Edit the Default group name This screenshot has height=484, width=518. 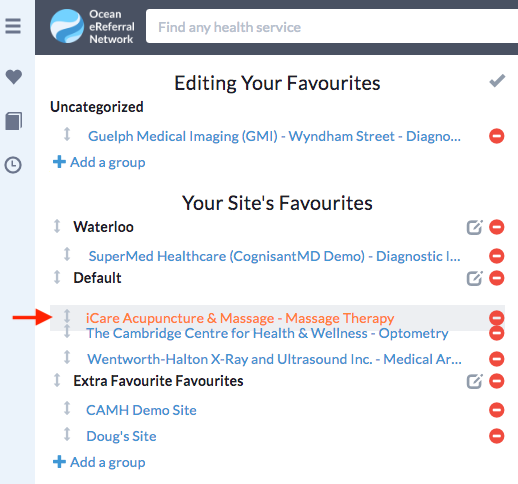click(474, 278)
